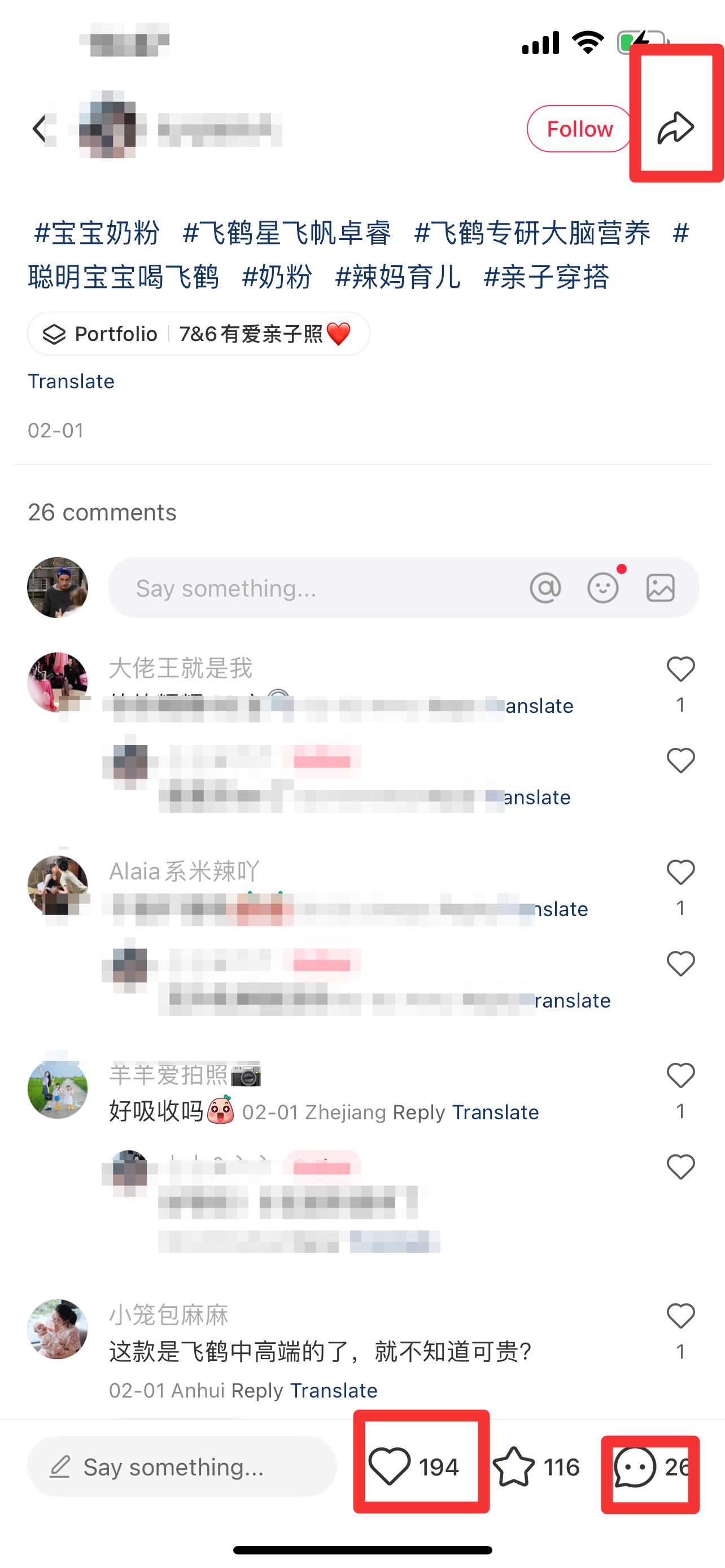
Task: Open hashtag #宝宝奶粉
Action: [x=97, y=233]
